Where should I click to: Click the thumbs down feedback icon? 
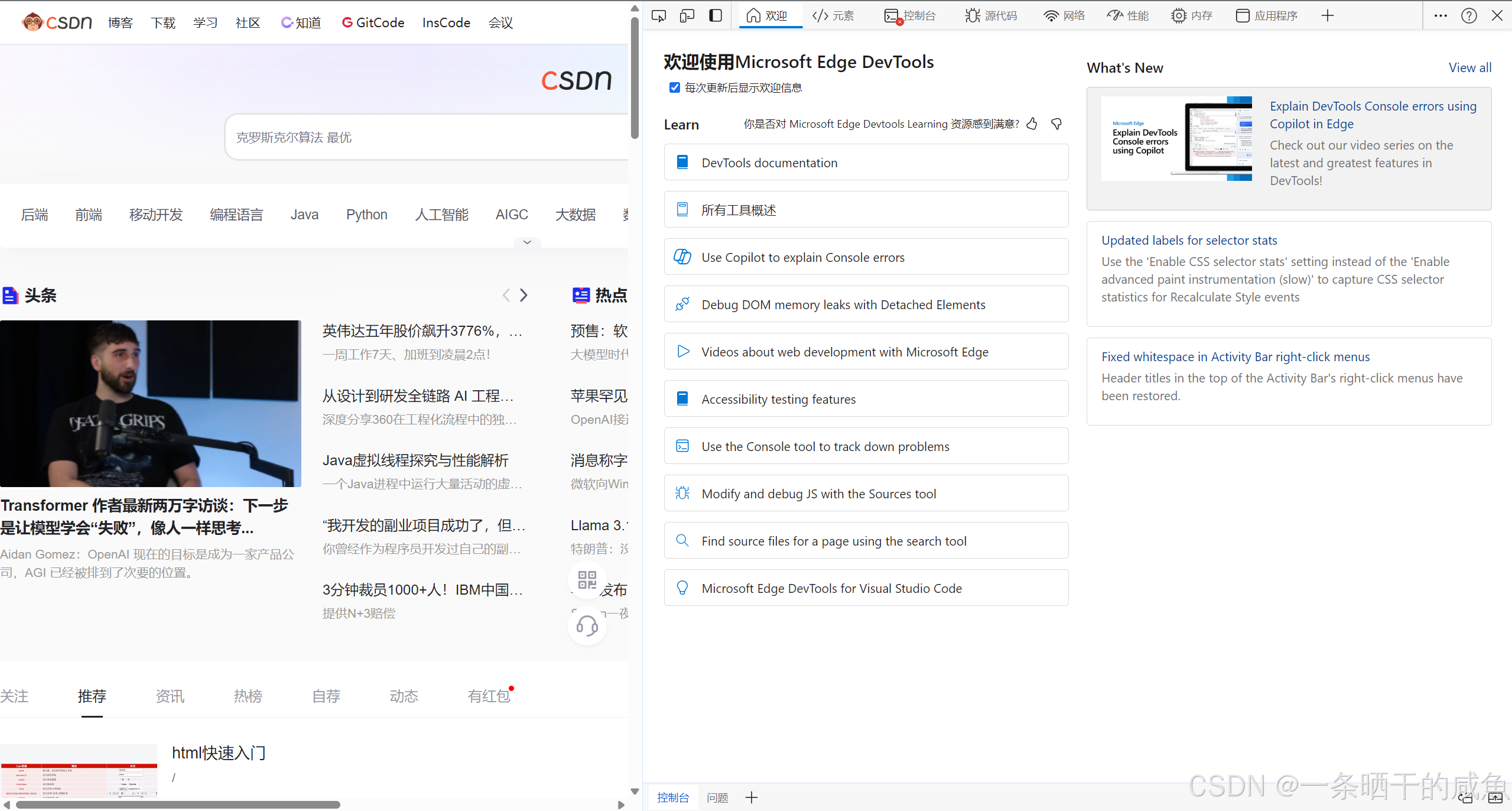[1056, 124]
